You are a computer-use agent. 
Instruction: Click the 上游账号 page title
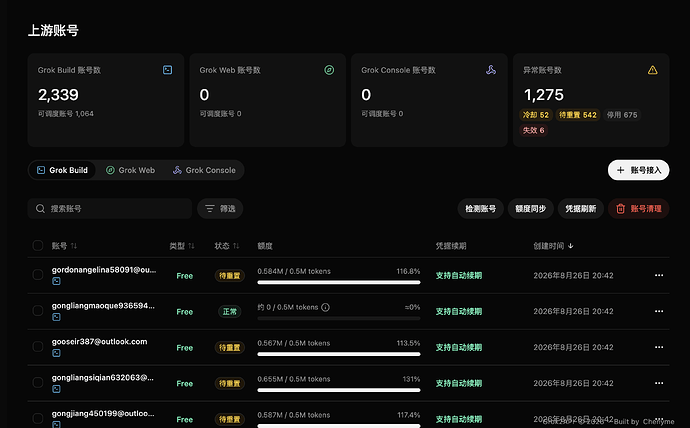click(53, 30)
